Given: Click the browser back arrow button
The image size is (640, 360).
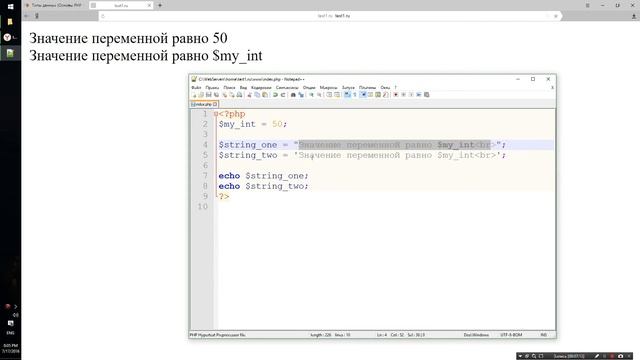Looking at the screenshot, I should (x=27, y=16).
